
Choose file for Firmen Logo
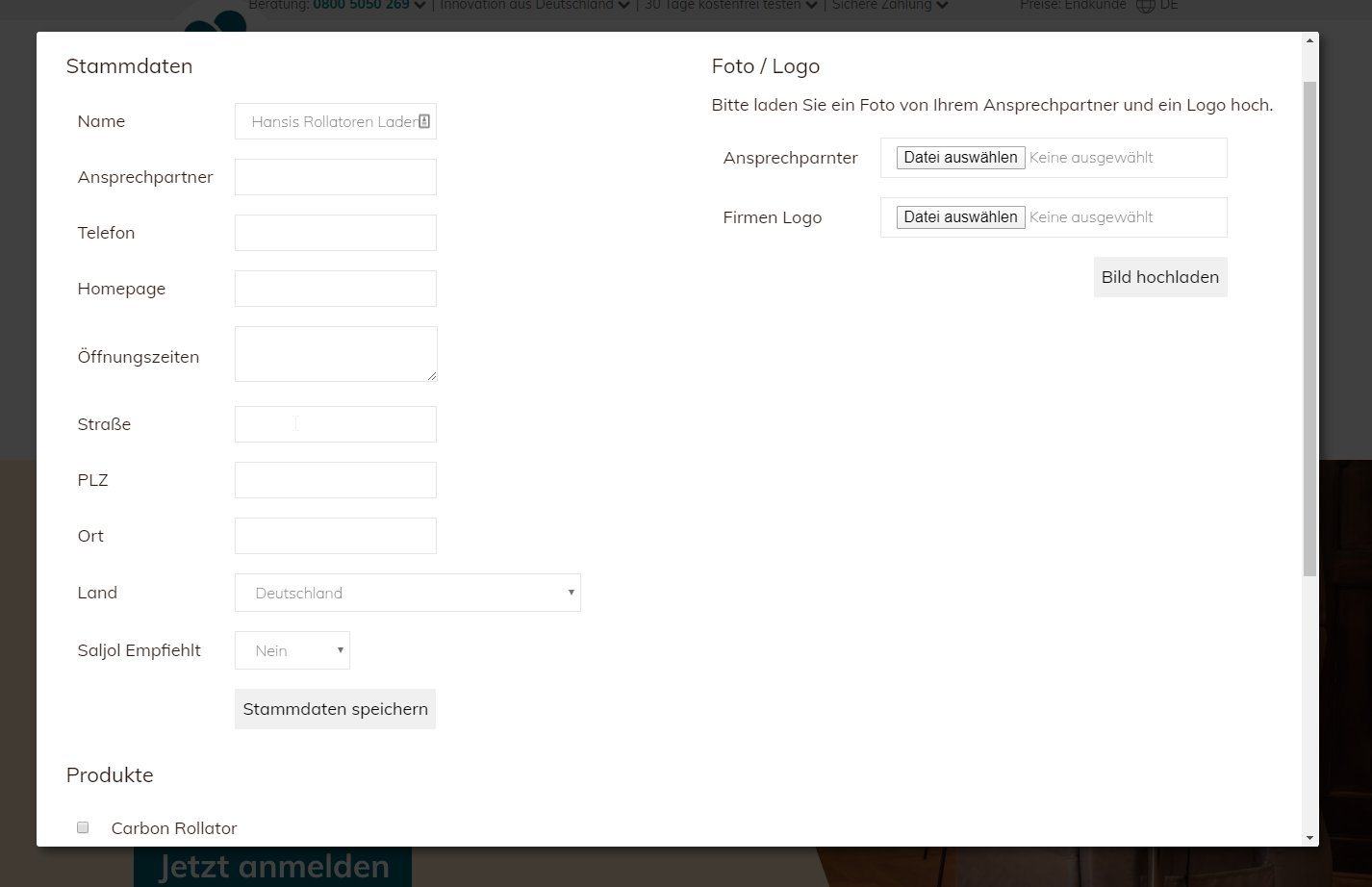pyautogui.click(x=960, y=217)
